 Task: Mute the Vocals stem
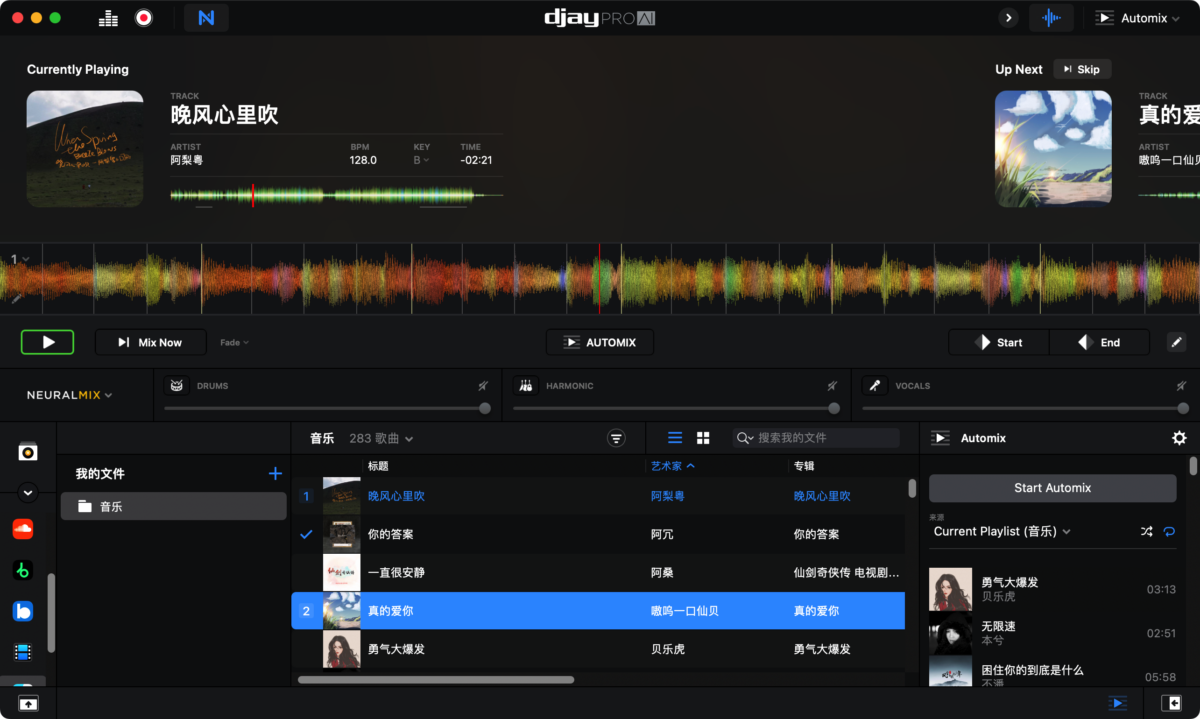point(1182,385)
